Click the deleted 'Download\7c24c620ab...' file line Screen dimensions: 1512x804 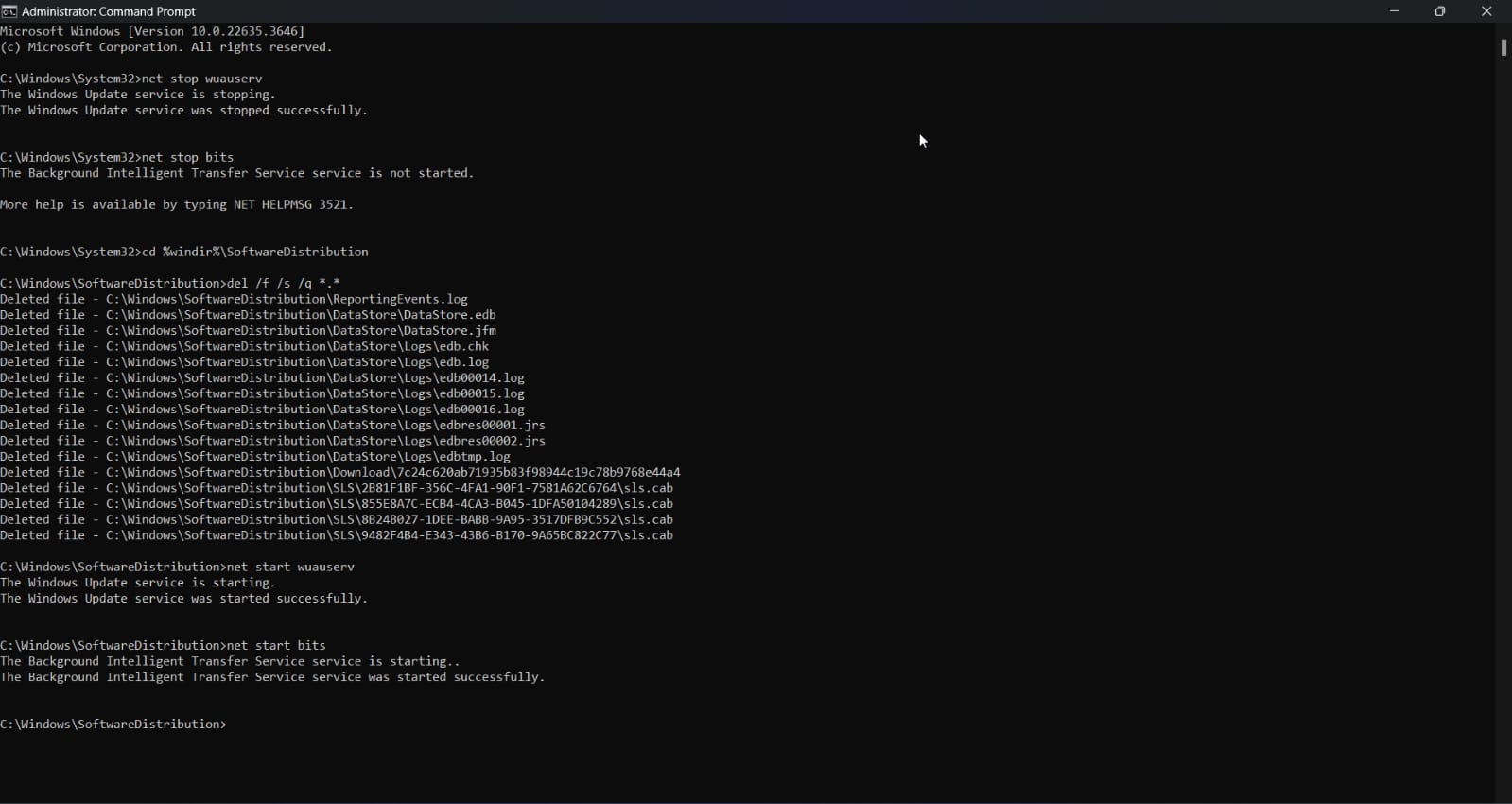tap(340, 472)
